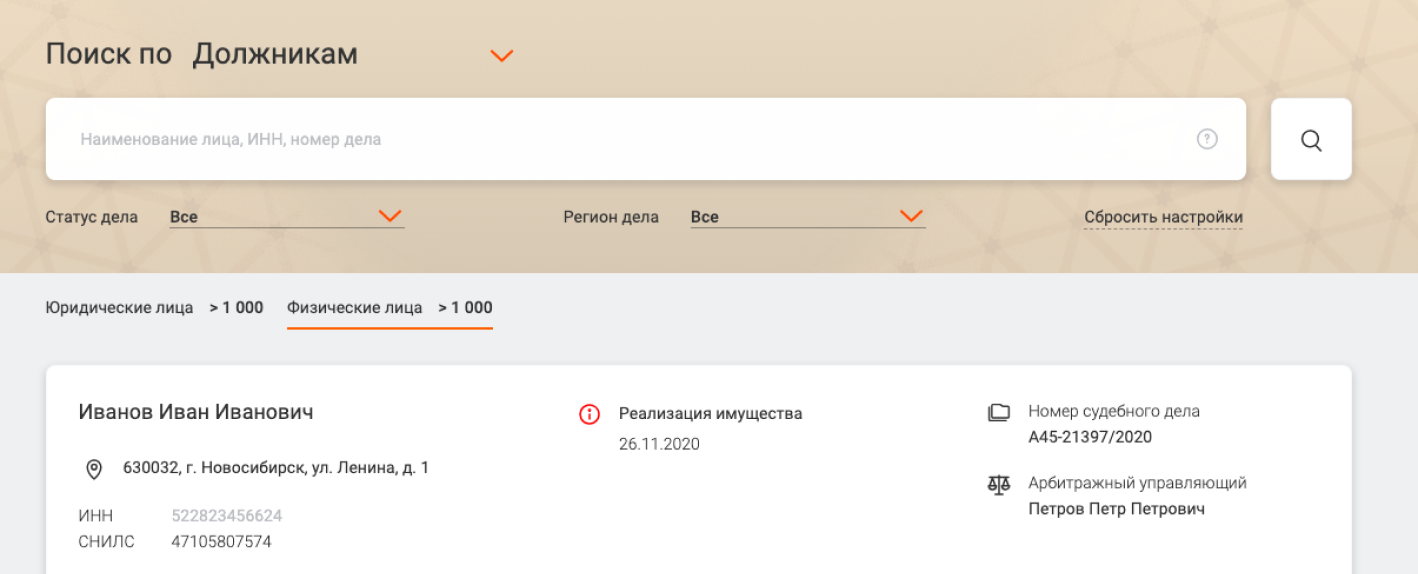
Task: Open the Регион дела dropdown
Action: (808, 217)
